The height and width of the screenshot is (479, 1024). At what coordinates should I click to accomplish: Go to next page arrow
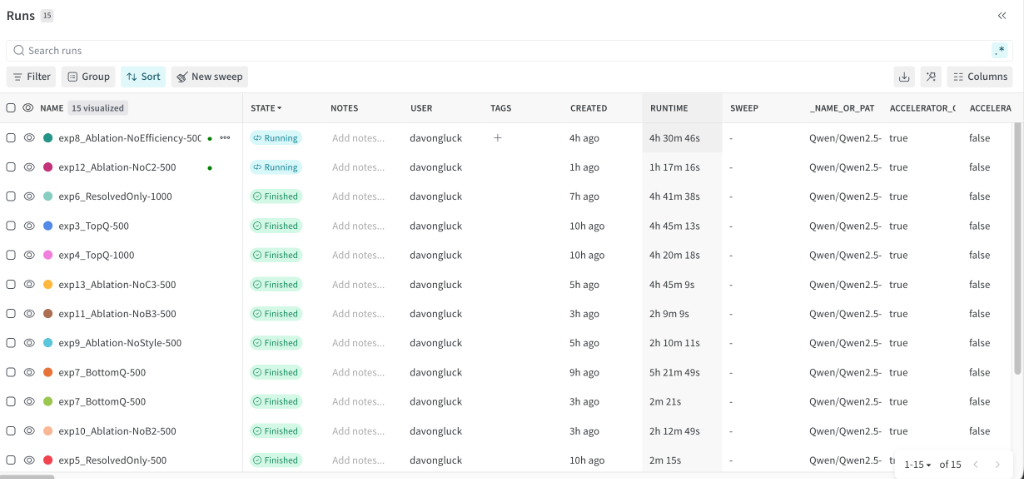(x=996, y=464)
